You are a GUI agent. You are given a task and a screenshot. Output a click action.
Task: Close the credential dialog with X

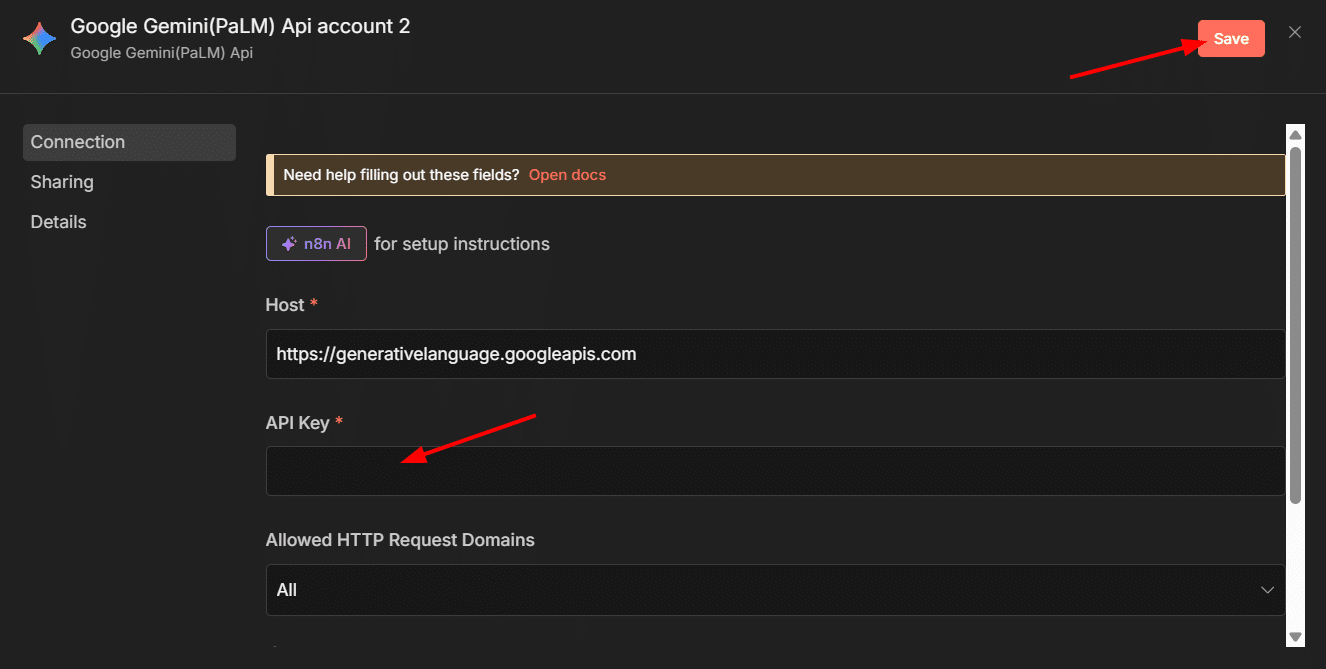pyautogui.click(x=1295, y=32)
